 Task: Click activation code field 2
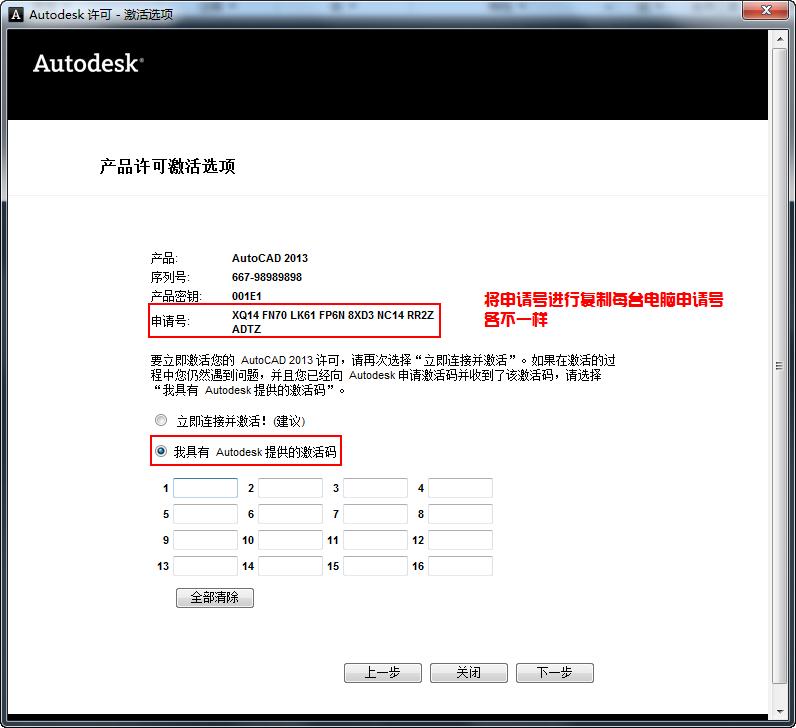coord(290,488)
